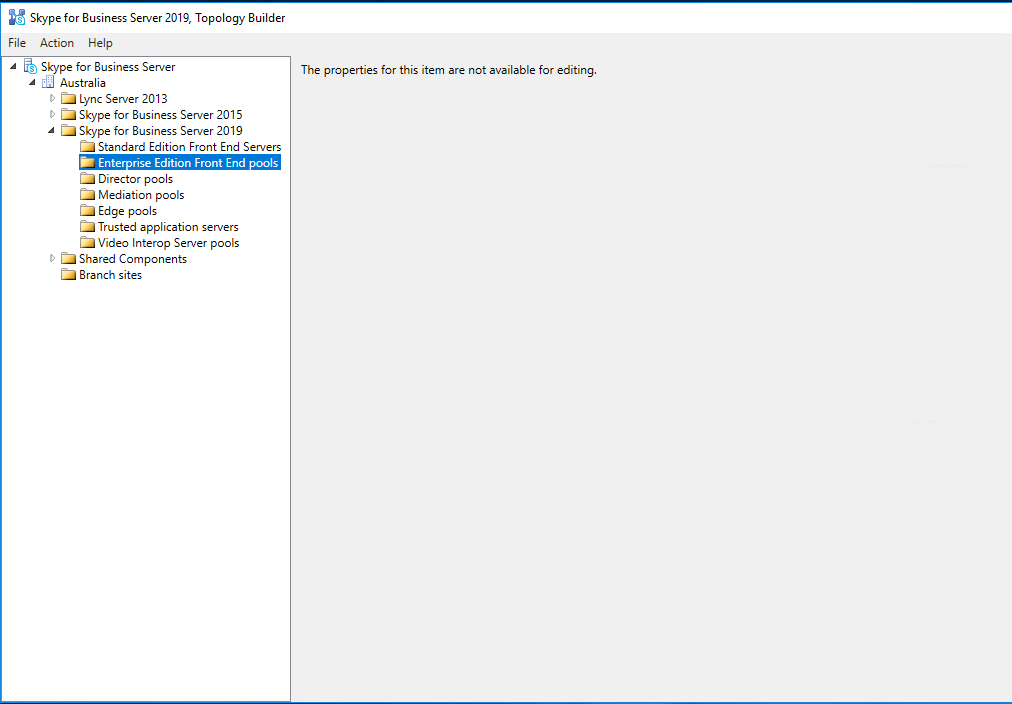The width and height of the screenshot is (1012, 704).
Task: Click the Topology Builder title bar app icon
Action: click(x=17, y=17)
